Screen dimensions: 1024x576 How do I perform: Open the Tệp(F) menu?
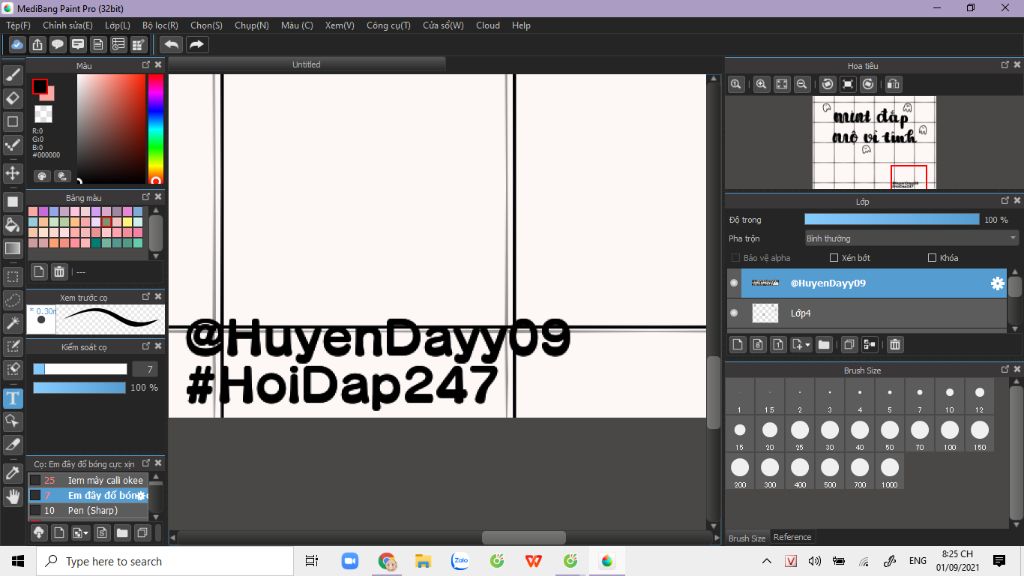click(18, 25)
